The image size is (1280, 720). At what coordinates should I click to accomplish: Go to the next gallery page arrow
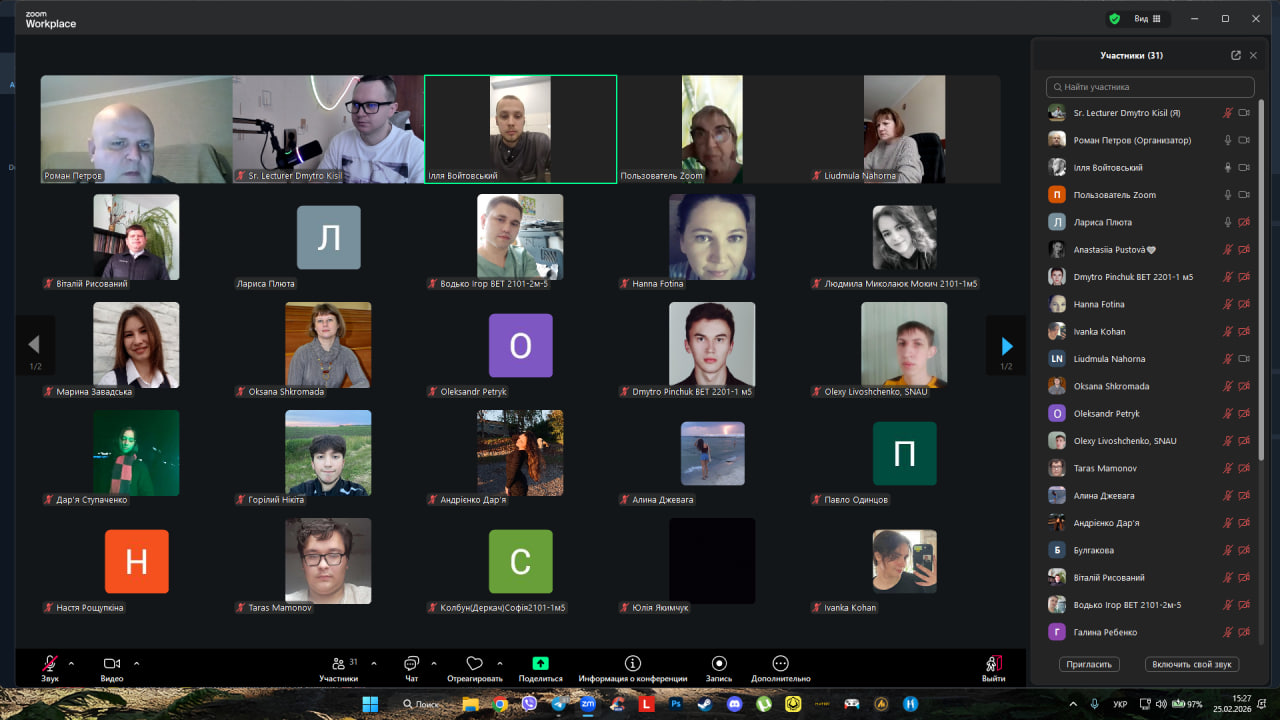point(1006,346)
